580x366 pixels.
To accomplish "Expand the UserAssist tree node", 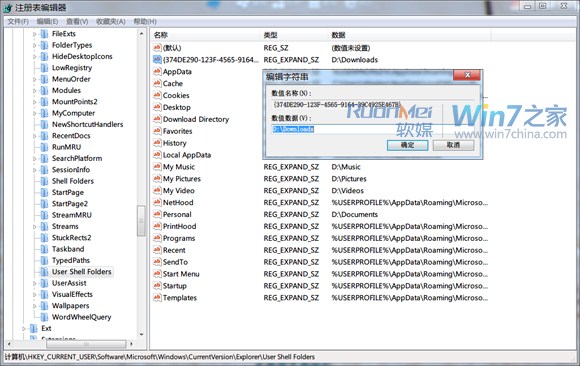I will 34,283.
